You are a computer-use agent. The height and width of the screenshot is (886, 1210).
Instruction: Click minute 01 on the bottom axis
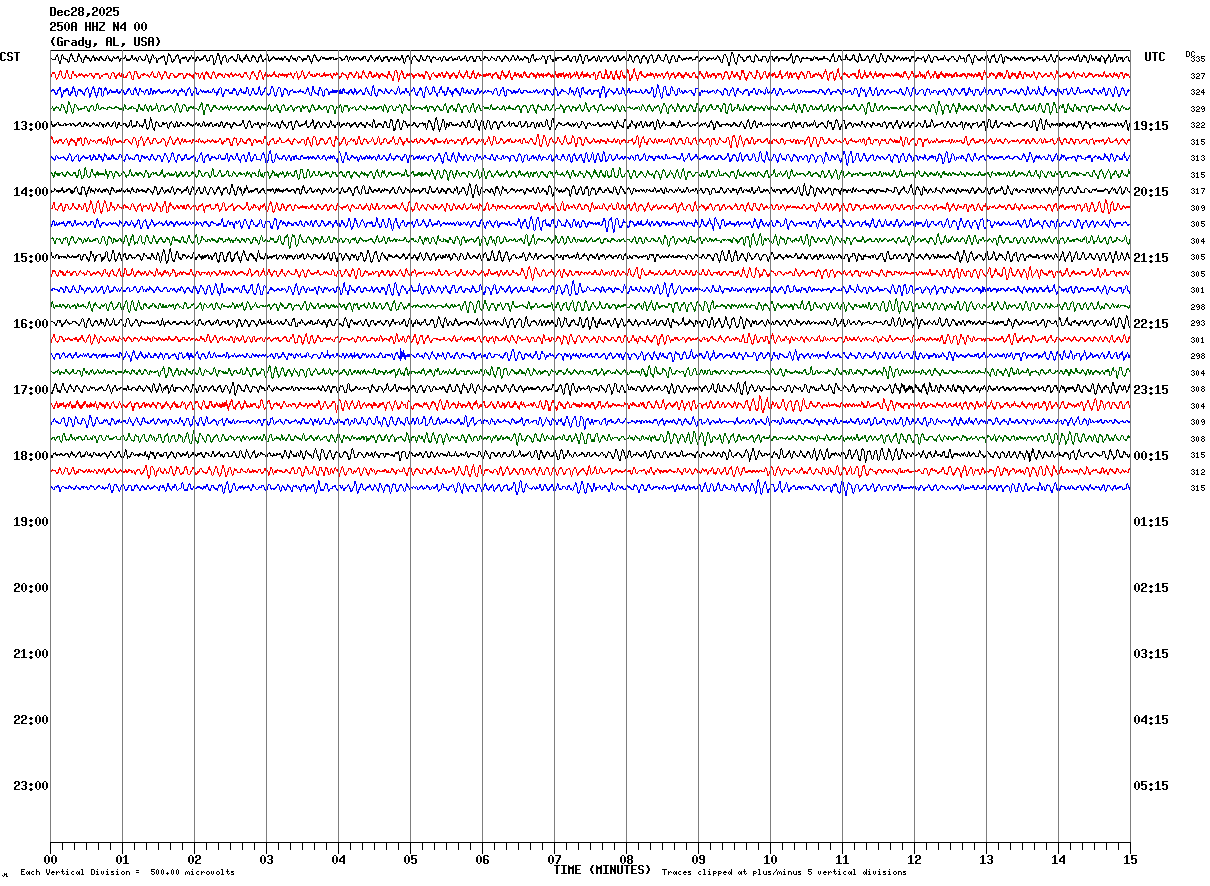(x=123, y=860)
